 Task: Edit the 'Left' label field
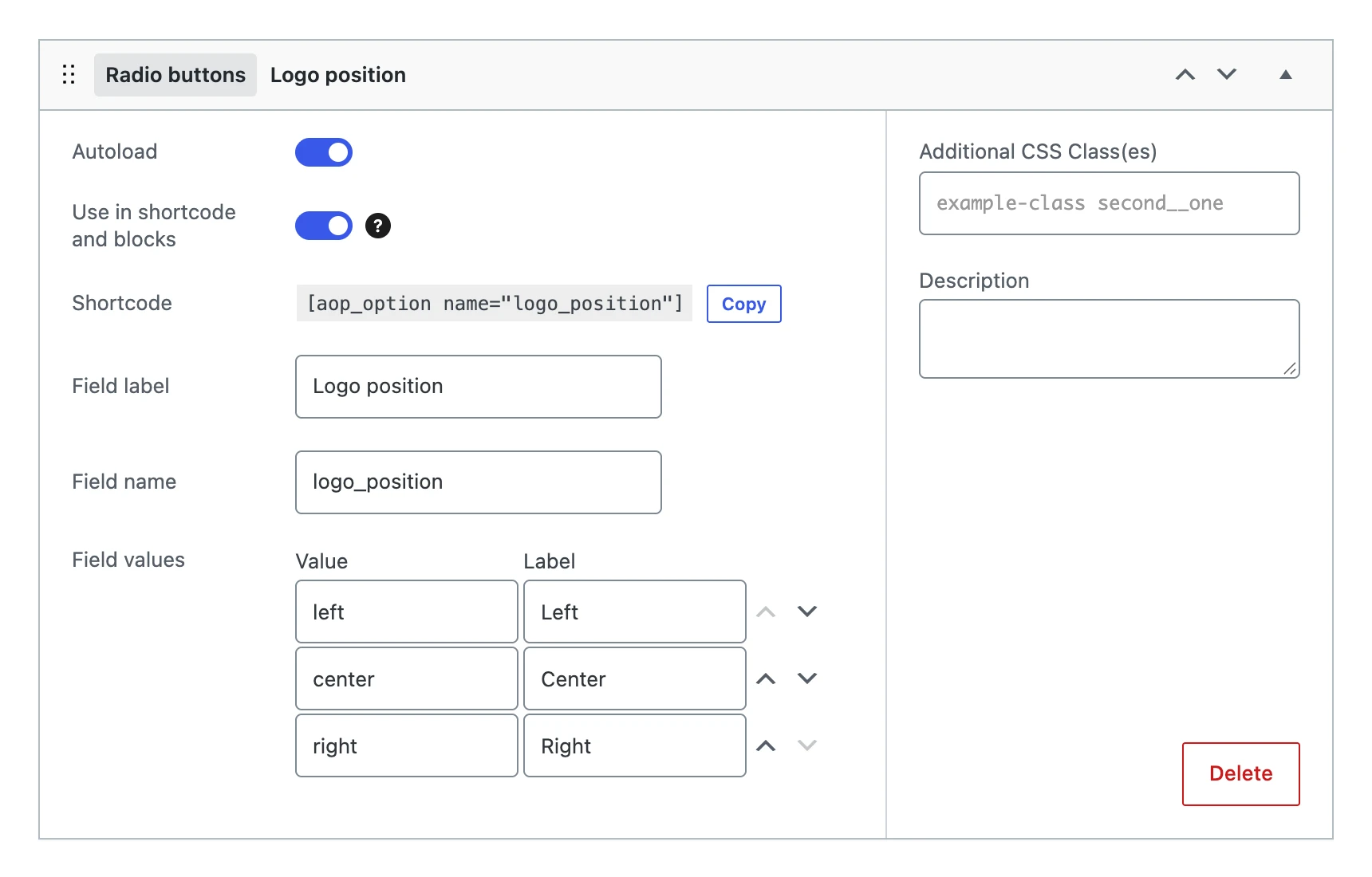click(635, 612)
